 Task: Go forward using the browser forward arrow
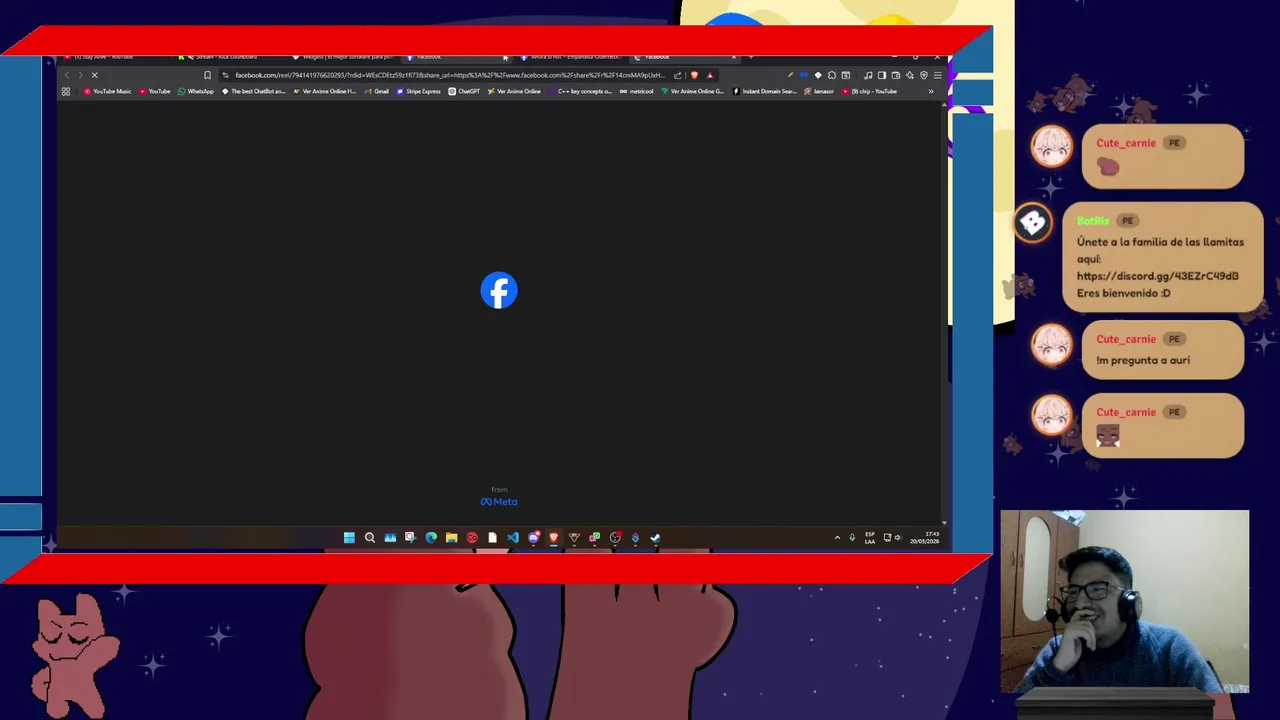tap(80, 75)
